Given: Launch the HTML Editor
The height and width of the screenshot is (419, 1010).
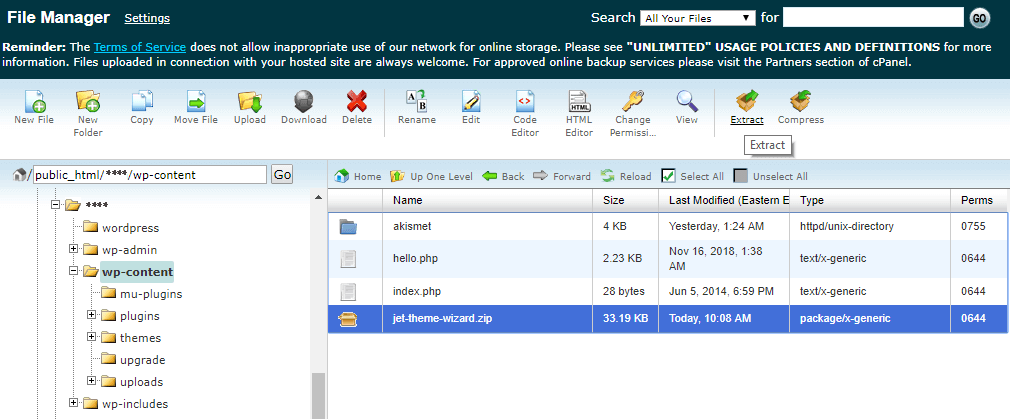Looking at the screenshot, I should click(x=579, y=102).
